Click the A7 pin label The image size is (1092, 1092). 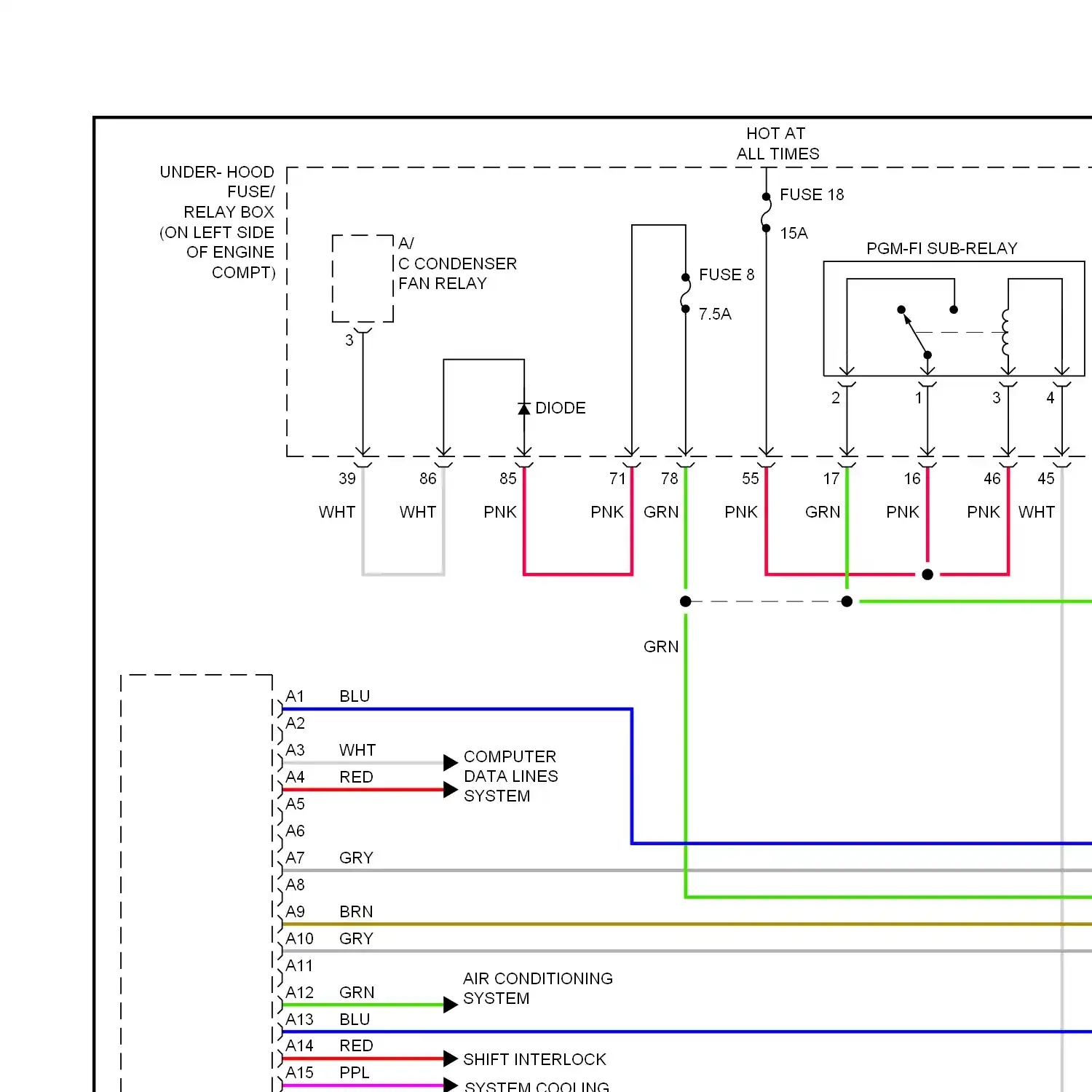[x=295, y=858]
